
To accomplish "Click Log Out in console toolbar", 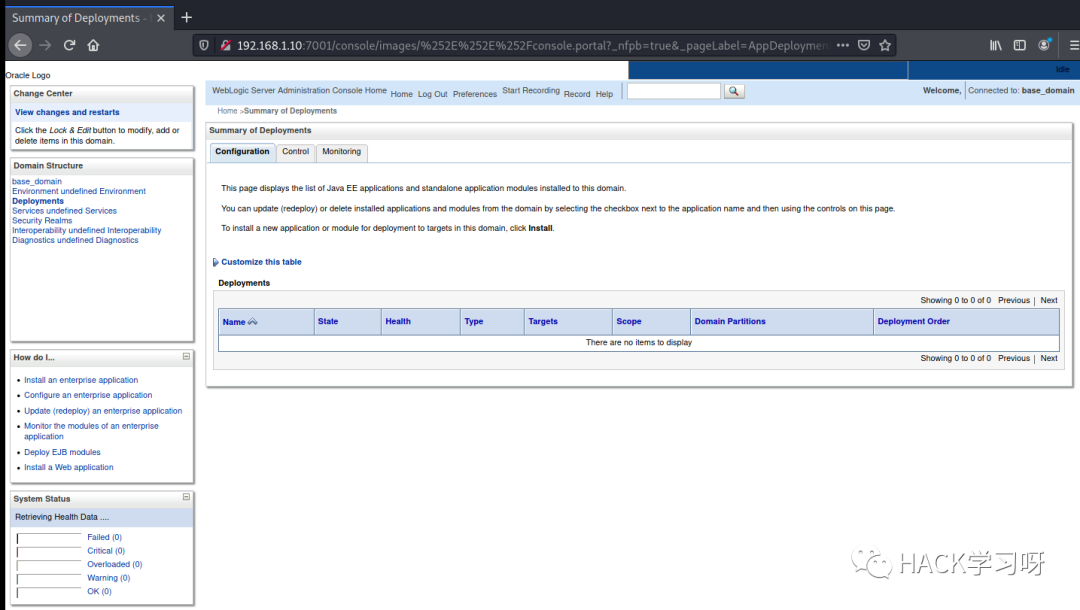I will [433, 94].
